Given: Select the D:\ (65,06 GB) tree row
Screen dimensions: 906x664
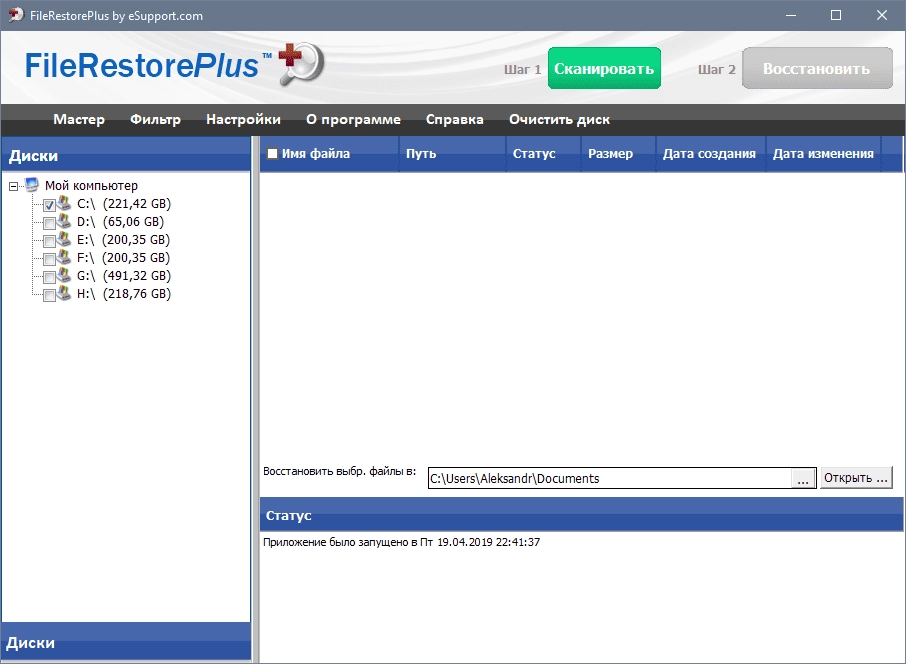Looking at the screenshot, I should point(121,221).
